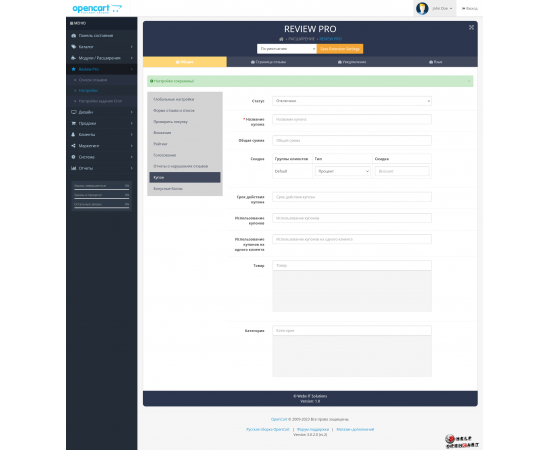Expand the Design menu arrow
The image size is (550, 450).
pyautogui.click(x=132, y=112)
